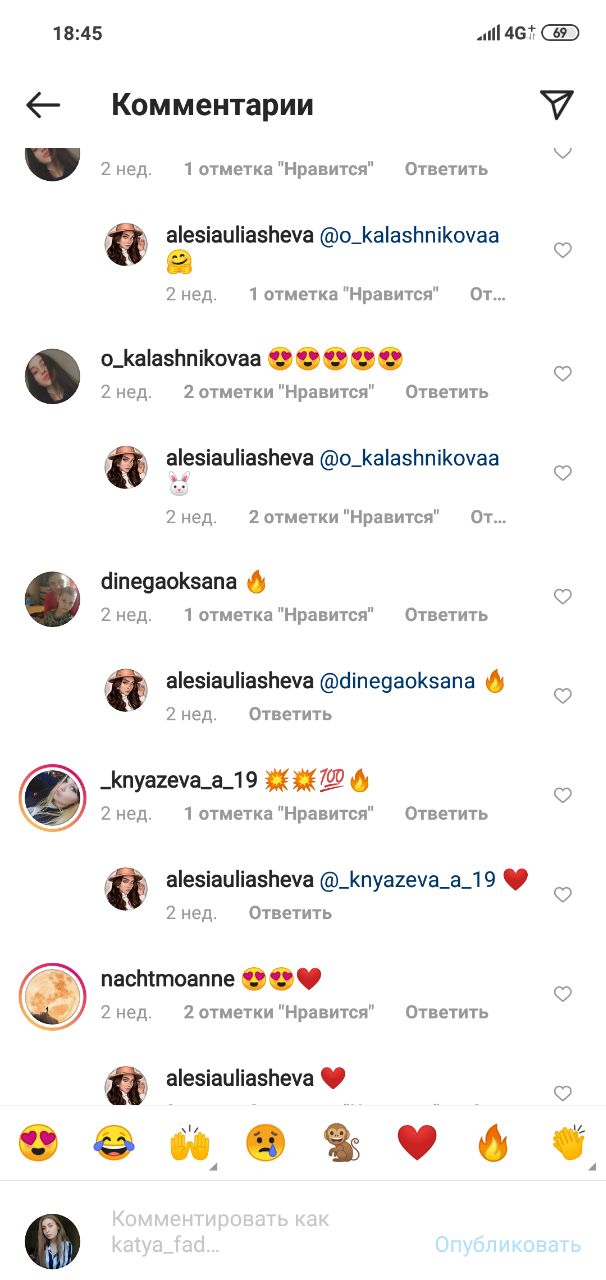The height and width of the screenshot is (1280, 606).
Task: Like _knyazeva_a_19's comment
Action: click(x=563, y=796)
